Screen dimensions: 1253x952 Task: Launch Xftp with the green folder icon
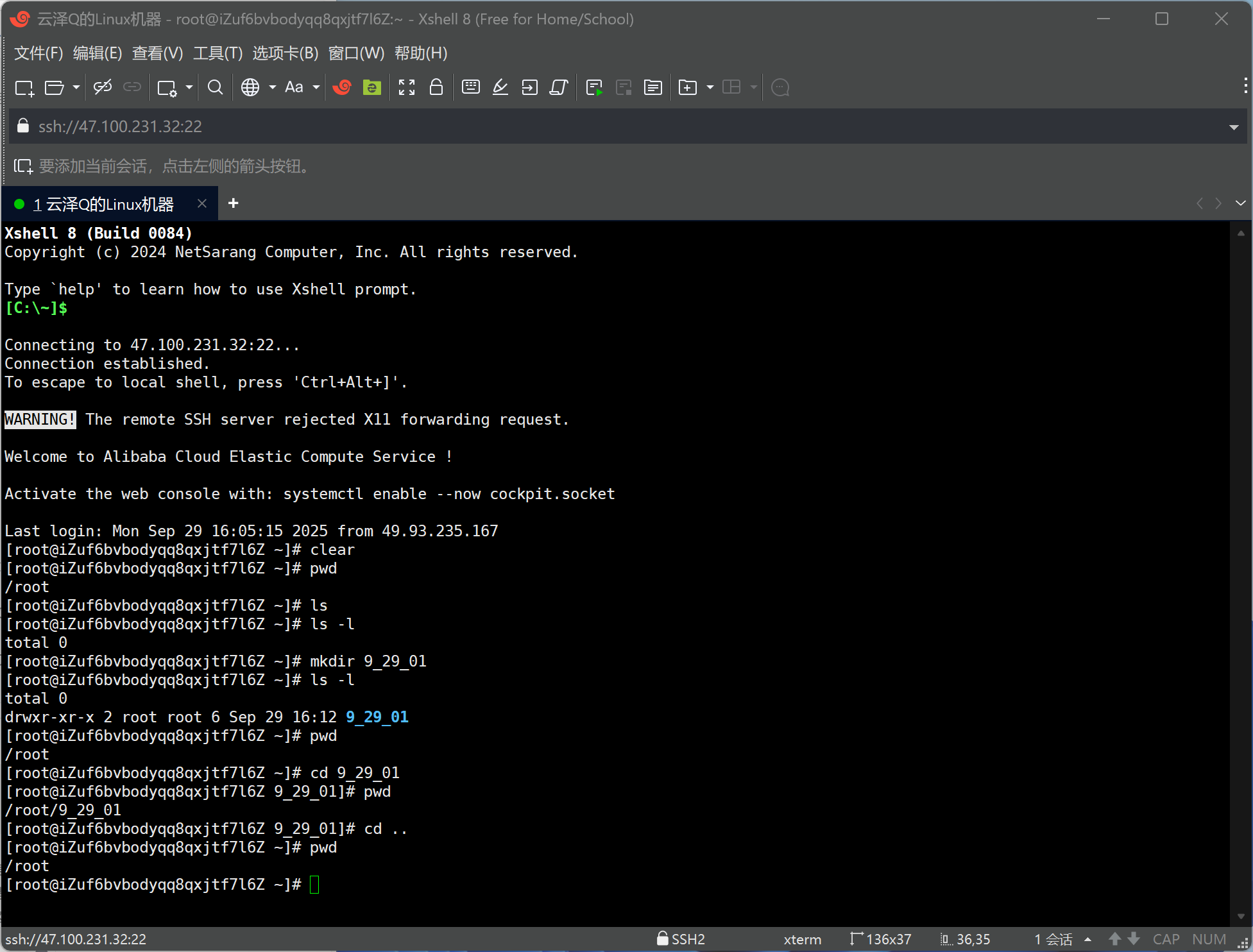tap(372, 87)
